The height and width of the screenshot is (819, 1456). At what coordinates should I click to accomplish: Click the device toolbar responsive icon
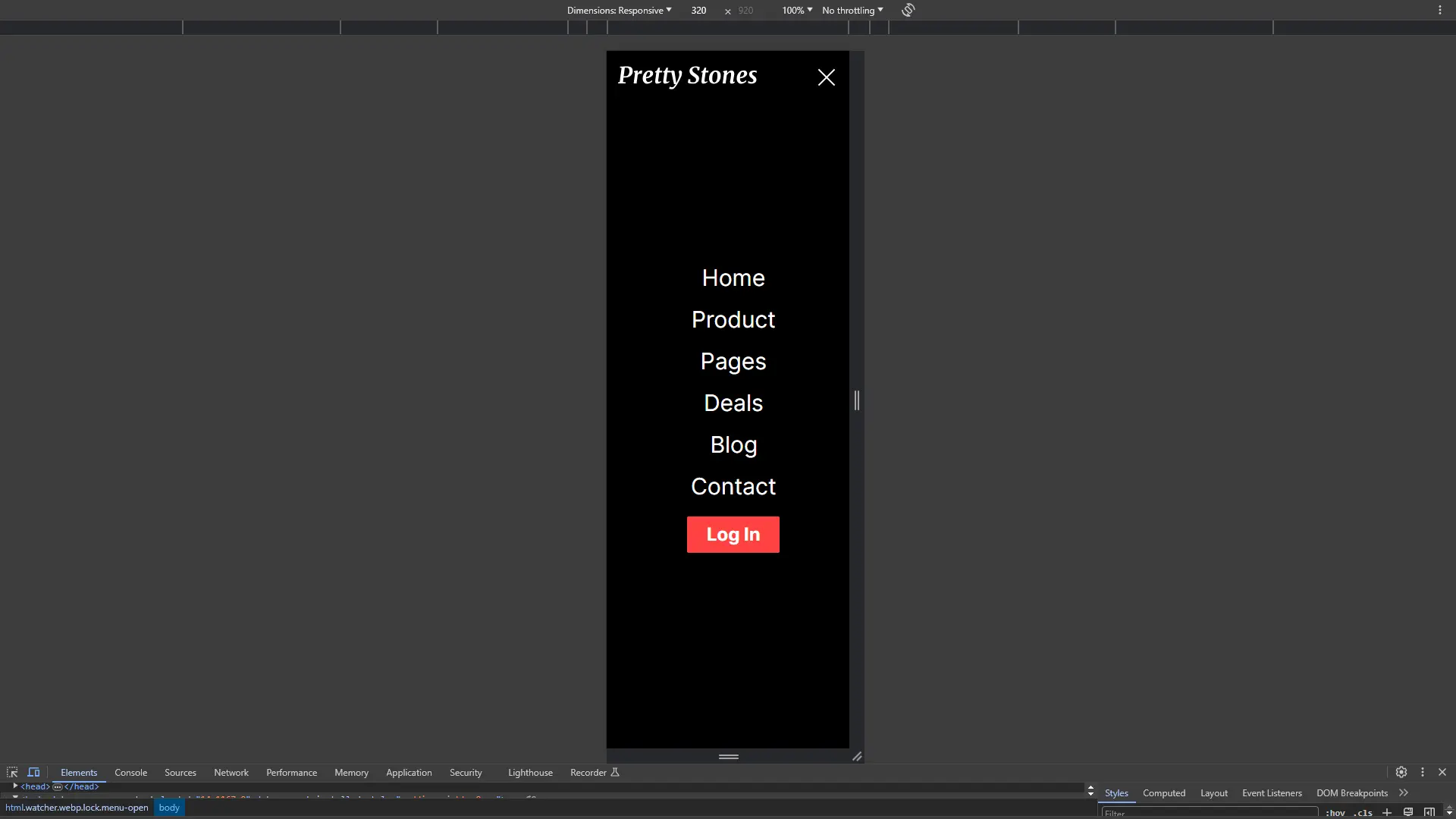click(33, 772)
